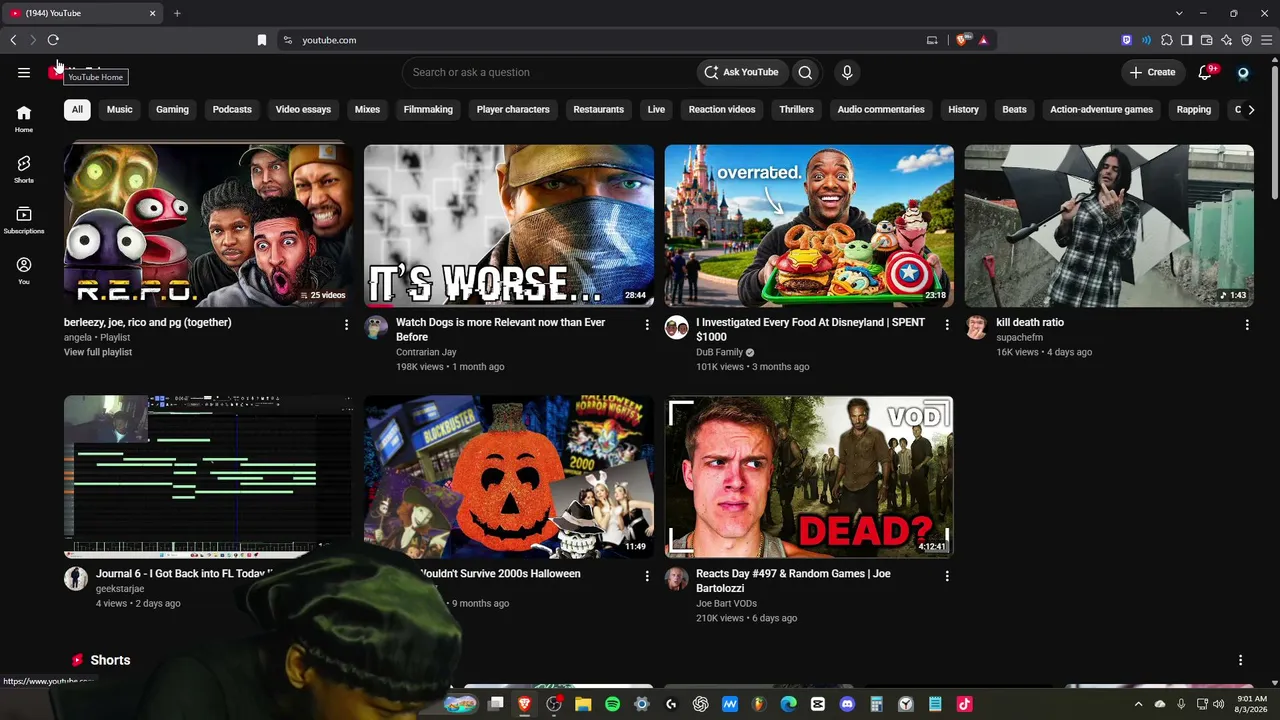Select the Music filter chip
The image size is (1280, 720).
pos(119,109)
